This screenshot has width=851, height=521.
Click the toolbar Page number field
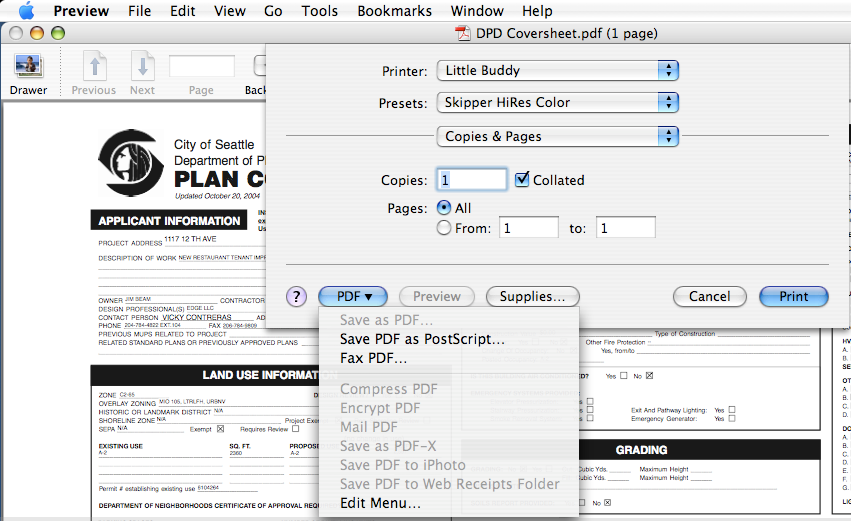pyautogui.click(x=201, y=66)
